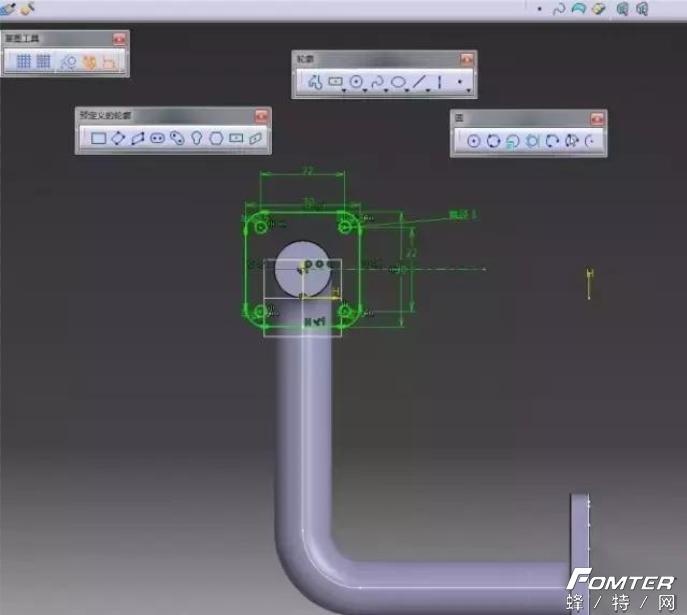Choose the Keyhole profile

pyautogui.click(x=197, y=138)
